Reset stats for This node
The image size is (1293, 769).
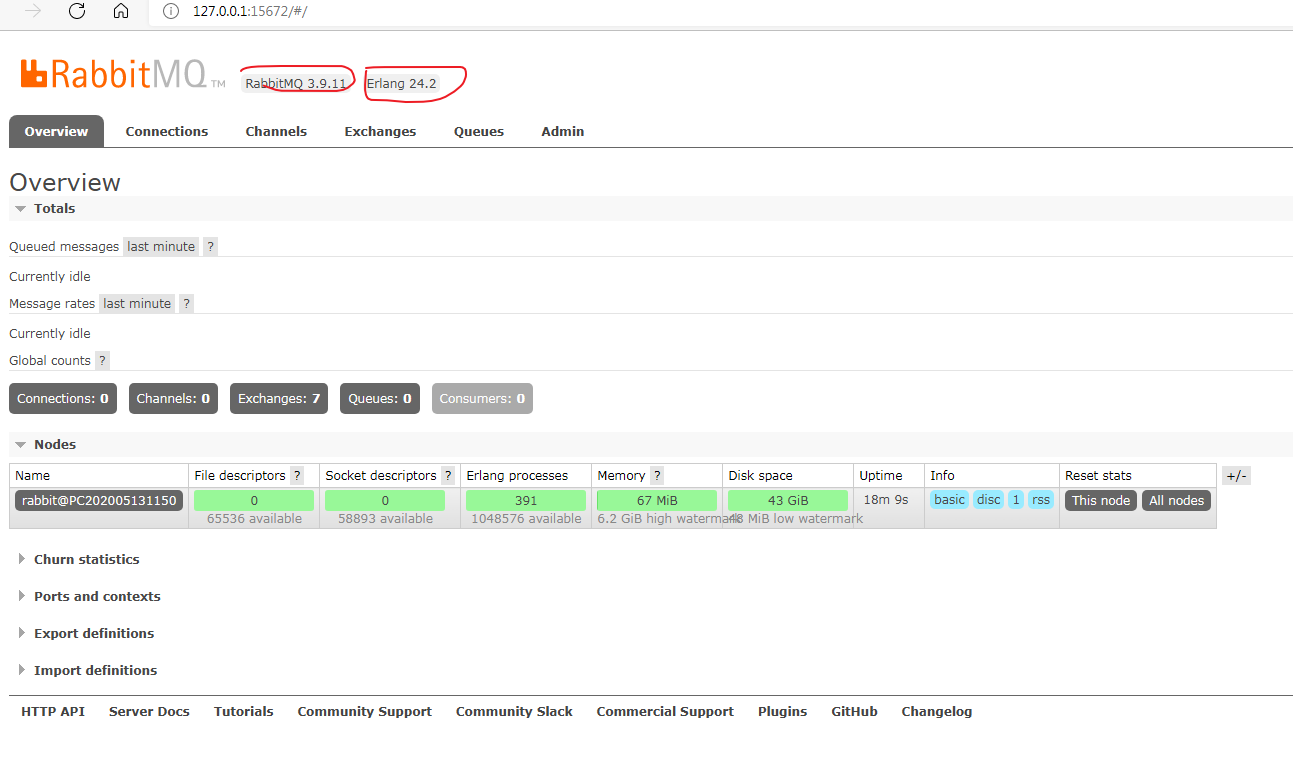click(1100, 500)
